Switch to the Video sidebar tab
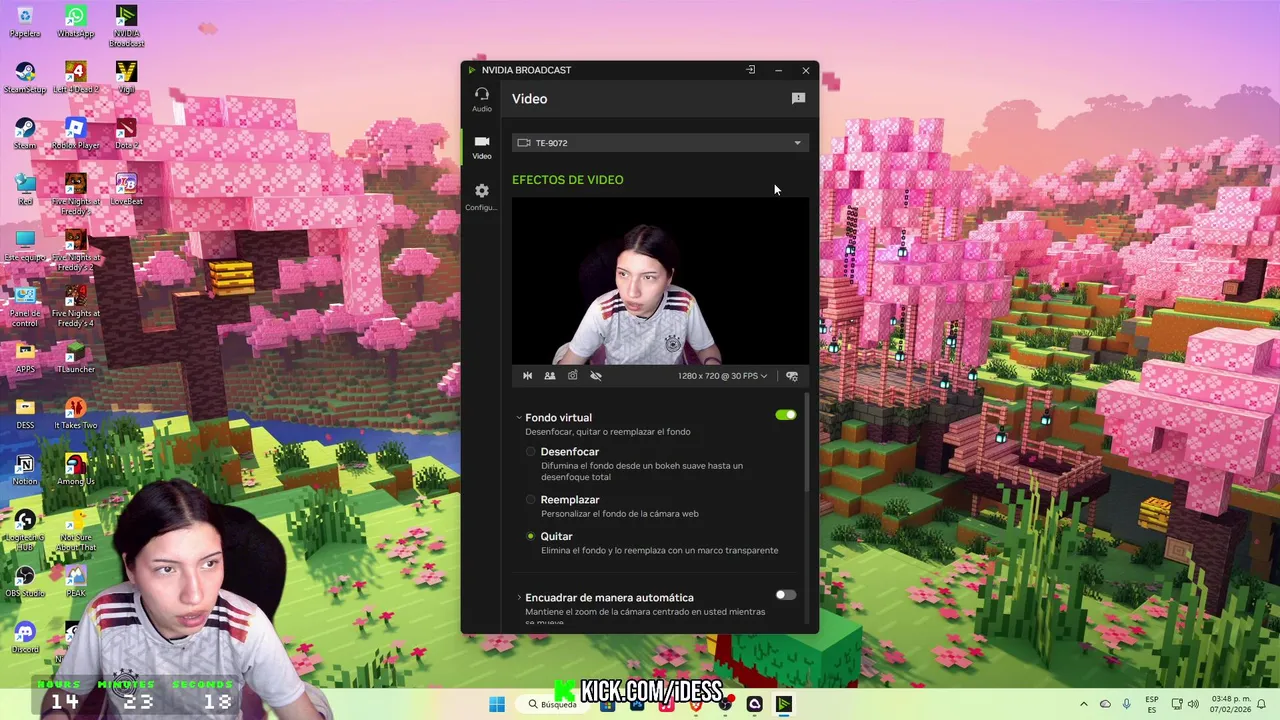Screen dimensions: 1280x720 point(482,147)
